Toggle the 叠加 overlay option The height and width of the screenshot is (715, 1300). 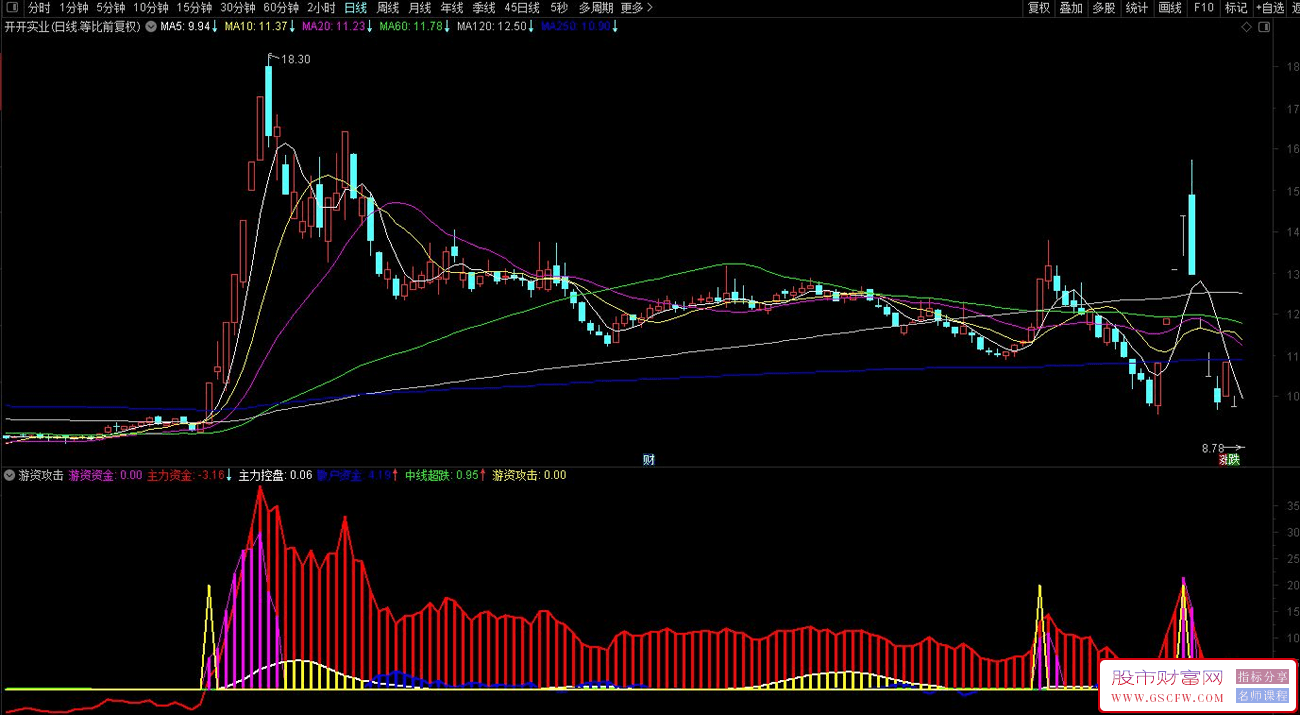(x=1071, y=8)
